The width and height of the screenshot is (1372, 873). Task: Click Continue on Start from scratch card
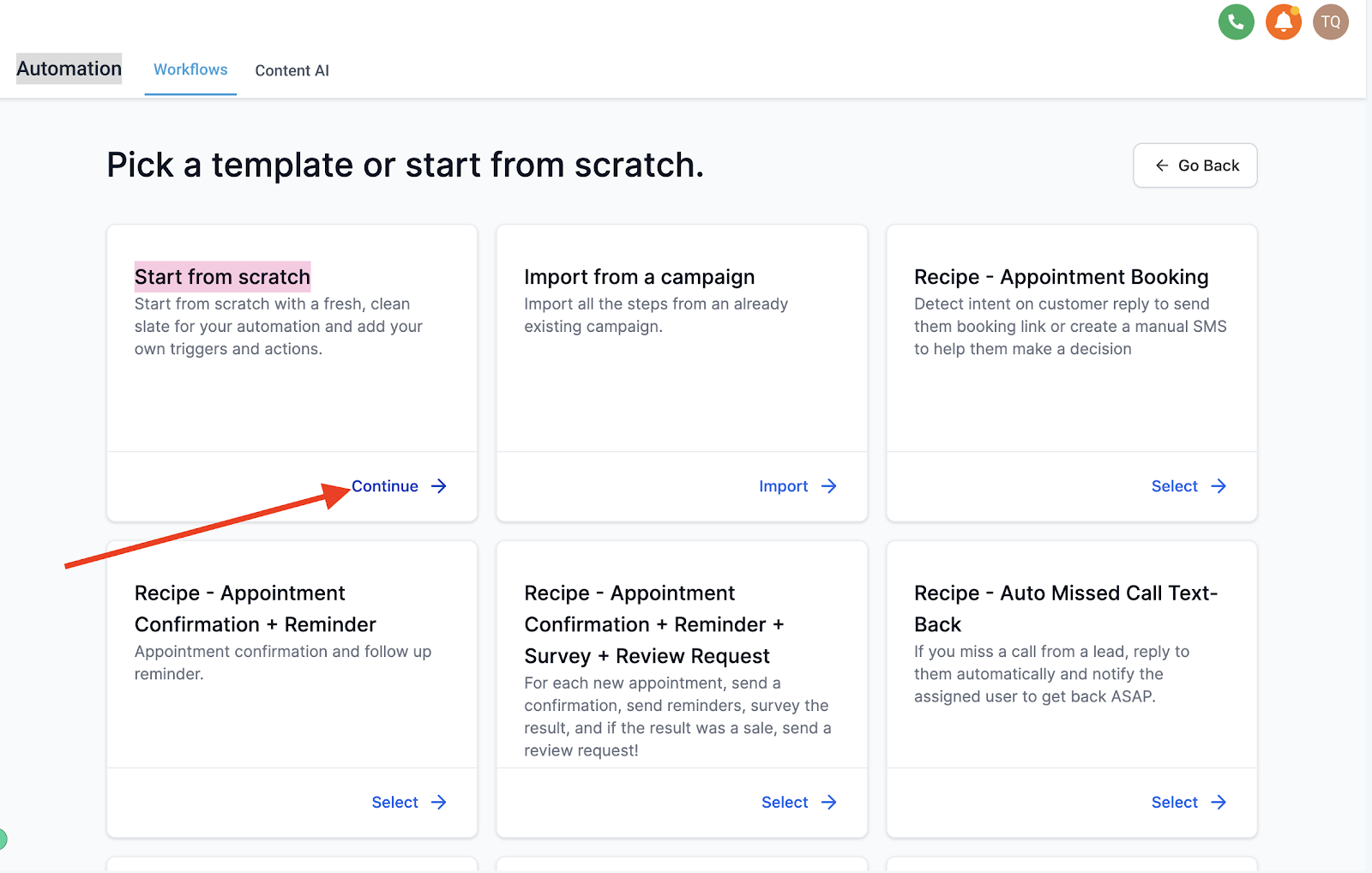tap(399, 486)
